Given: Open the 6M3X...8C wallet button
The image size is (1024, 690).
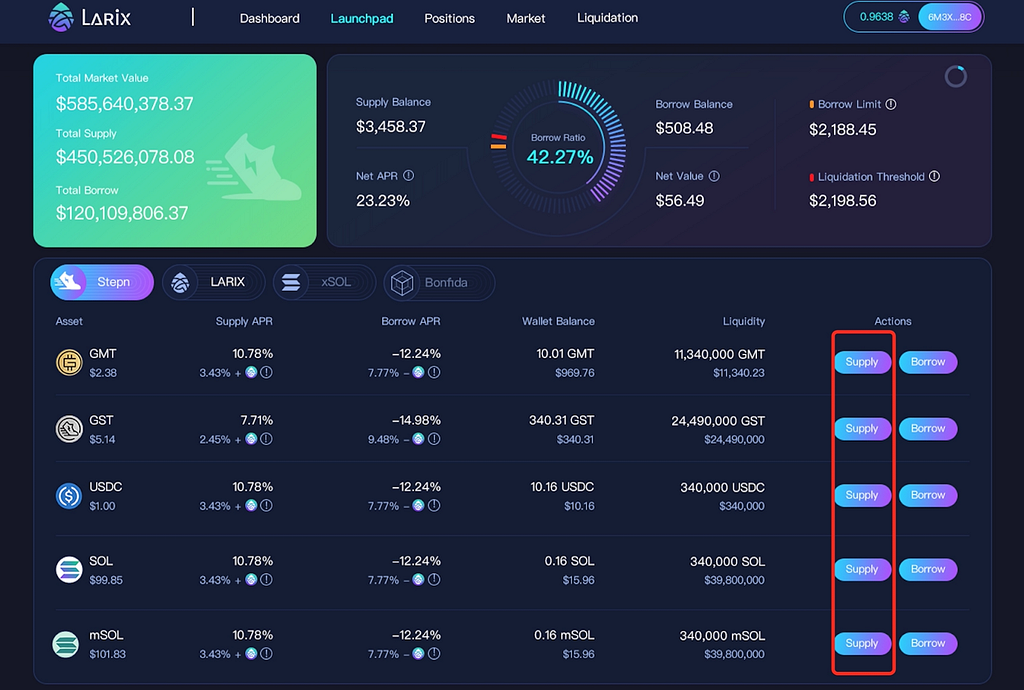Looking at the screenshot, I should pyautogui.click(x=950, y=17).
